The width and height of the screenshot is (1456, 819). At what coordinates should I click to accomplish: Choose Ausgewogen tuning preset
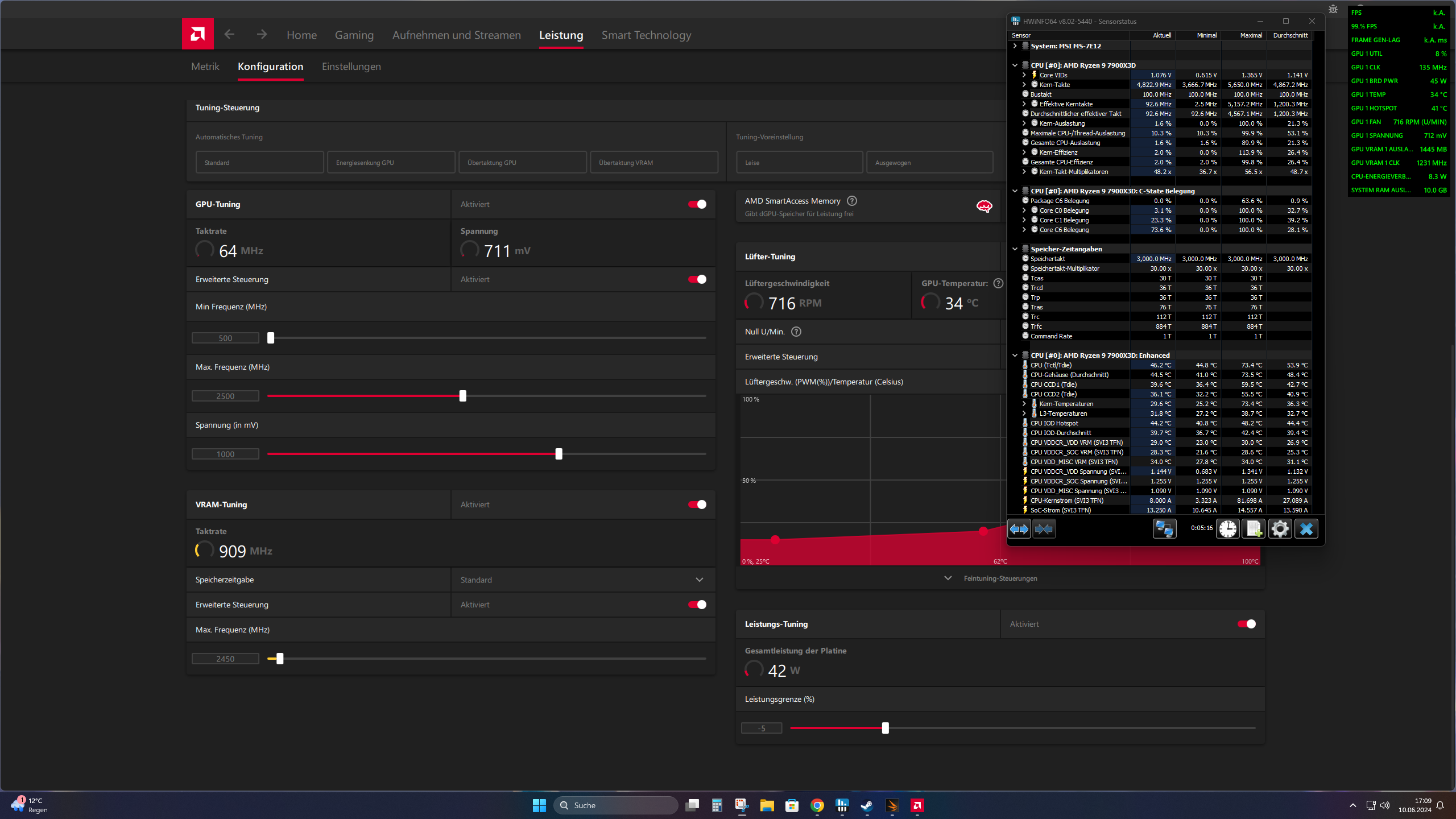point(930,162)
